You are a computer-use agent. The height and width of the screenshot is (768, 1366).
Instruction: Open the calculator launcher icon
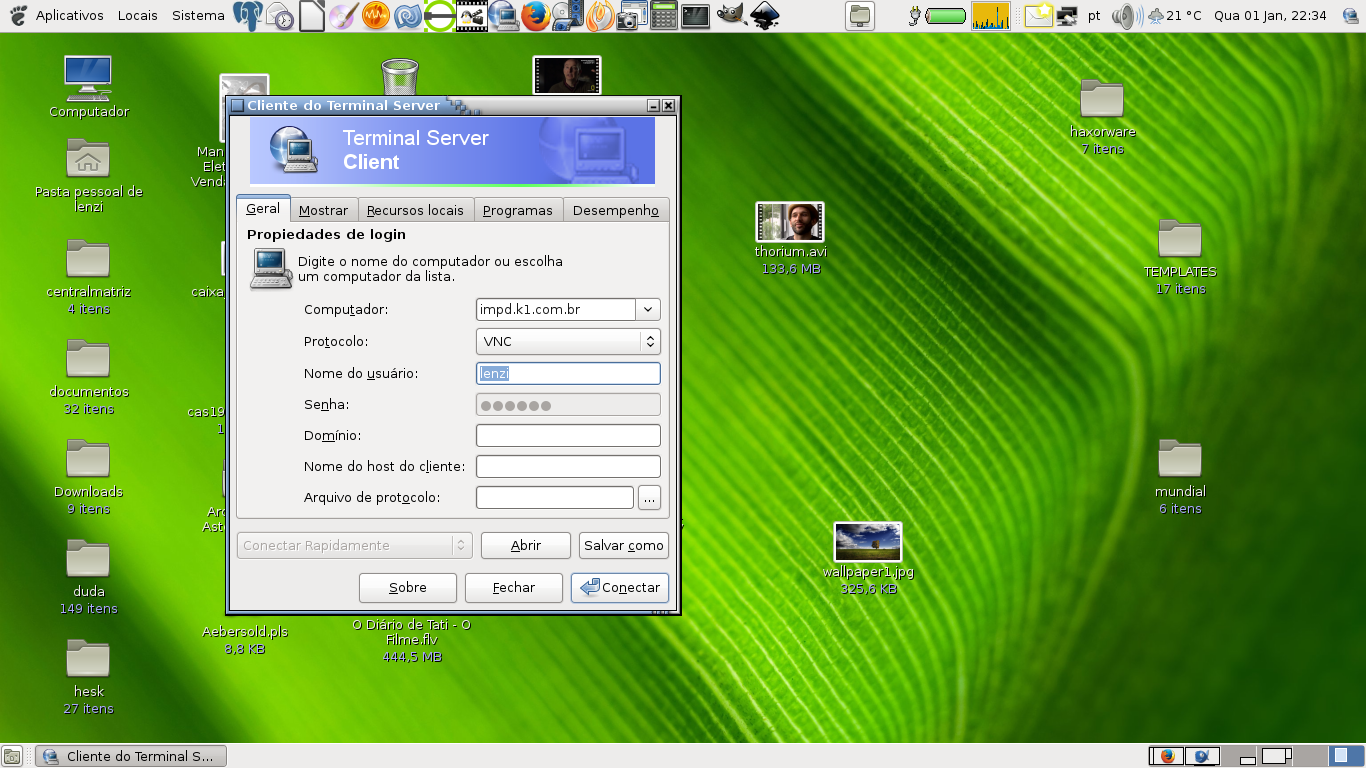663,16
